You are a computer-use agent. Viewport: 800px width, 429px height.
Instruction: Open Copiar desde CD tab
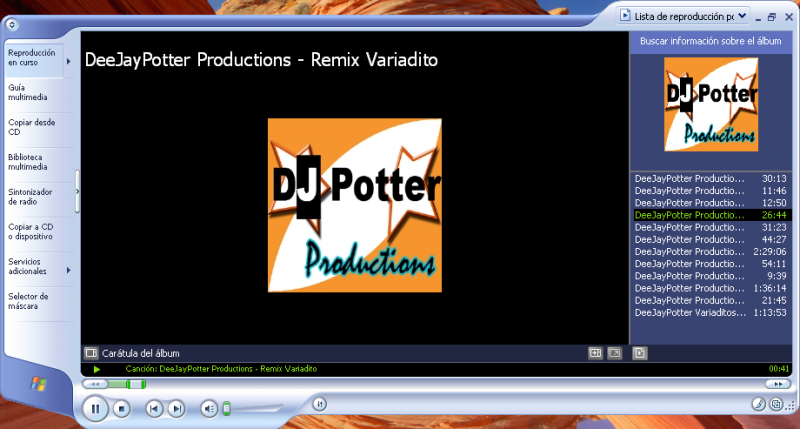point(39,128)
